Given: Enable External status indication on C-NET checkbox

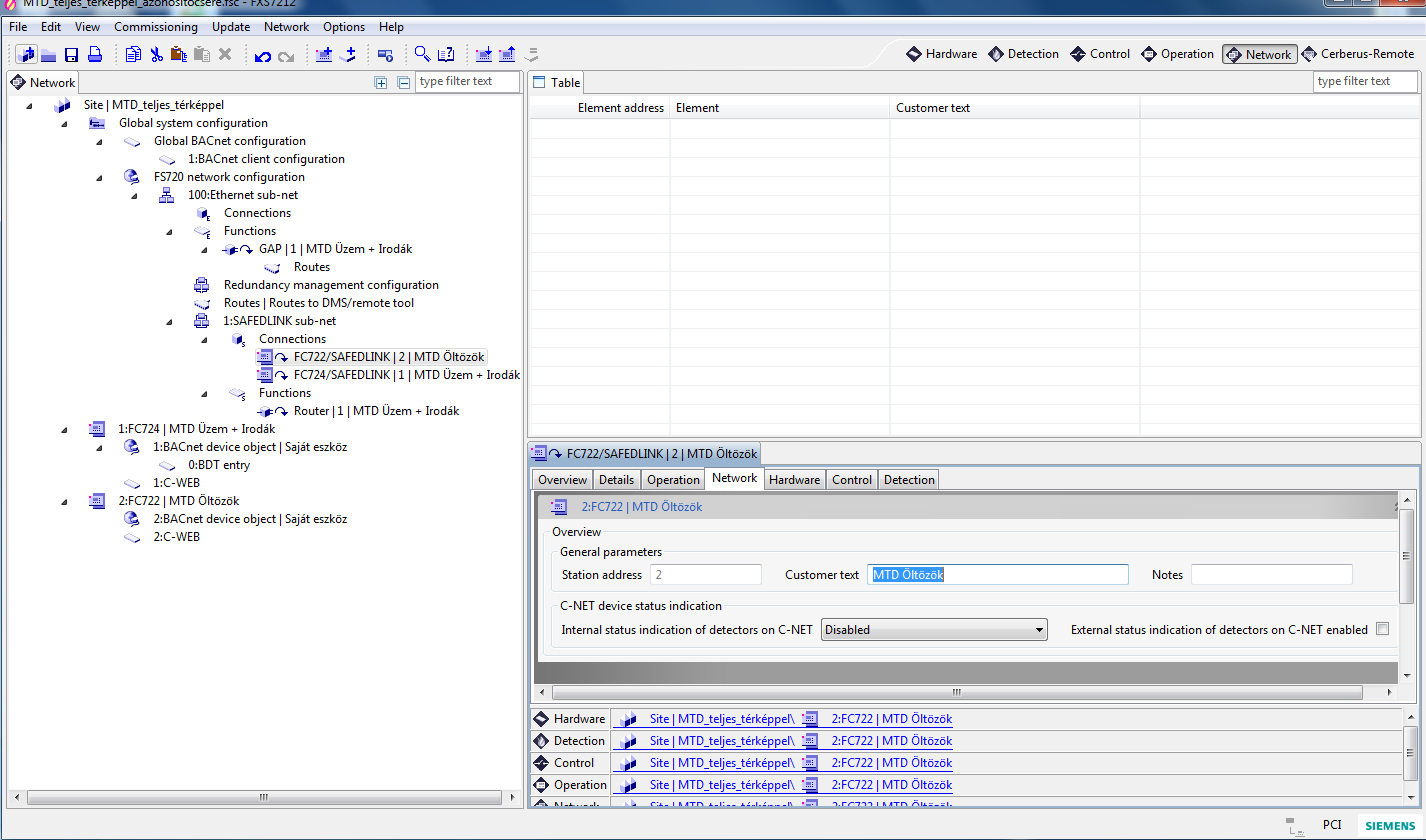Looking at the screenshot, I should tap(1382, 629).
